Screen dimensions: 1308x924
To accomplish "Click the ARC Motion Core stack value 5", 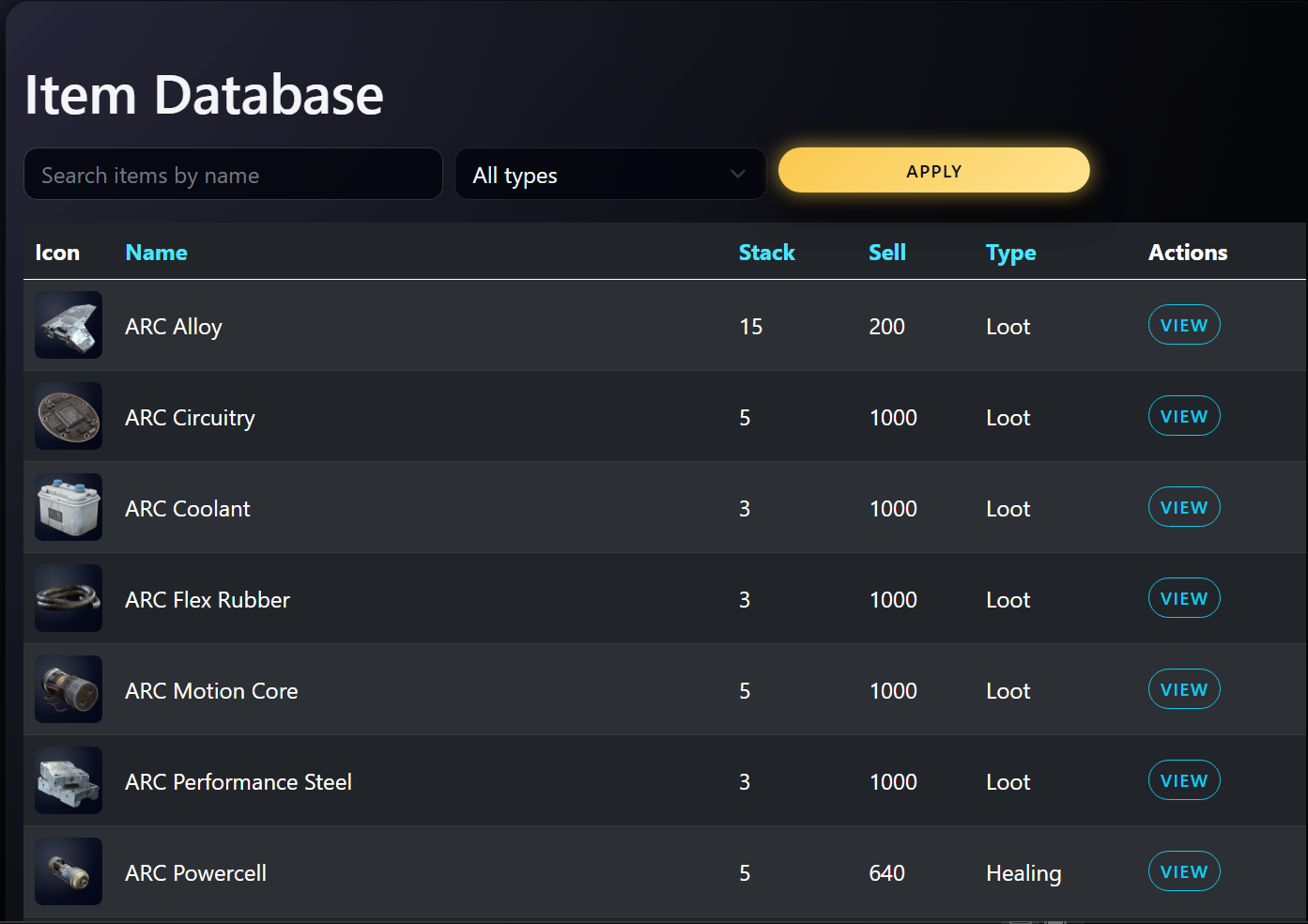I will pyautogui.click(x=745, y=691).
